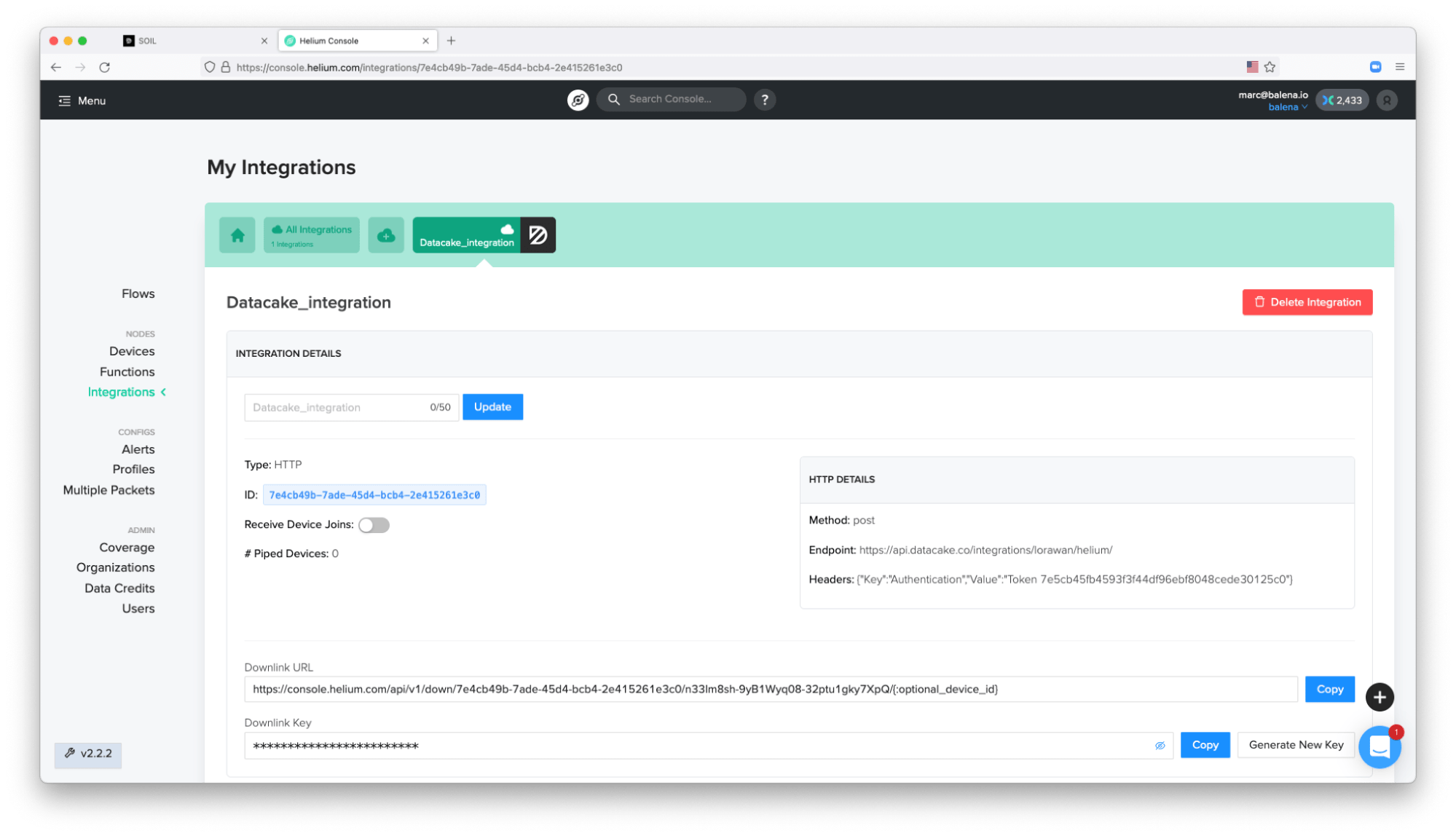Screen dimensions: 1456x836
Task: Click the Data Credits balance badge
Action: point(1342,100)
